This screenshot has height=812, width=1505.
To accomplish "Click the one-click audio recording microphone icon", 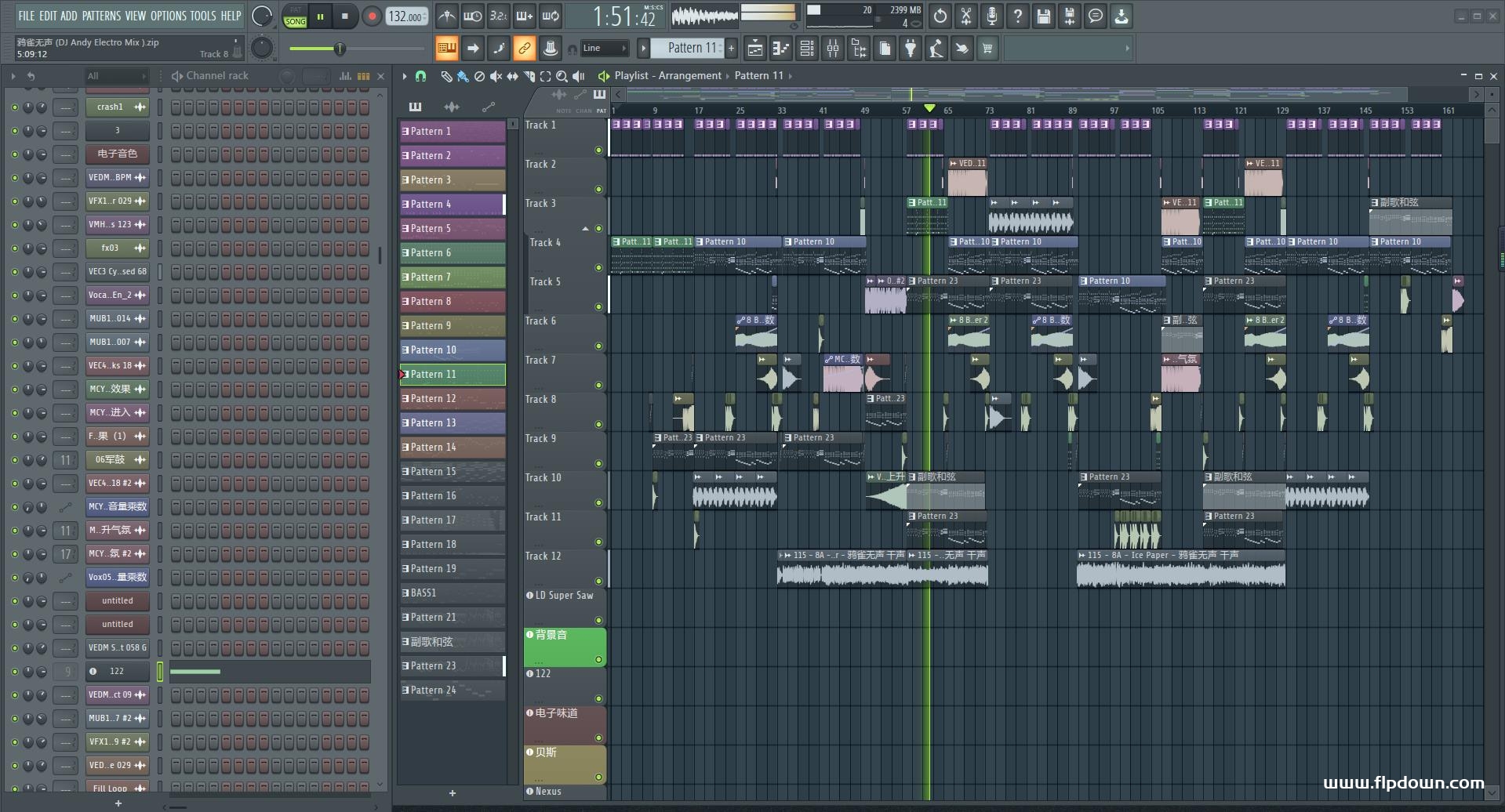I will coord(992,16).
